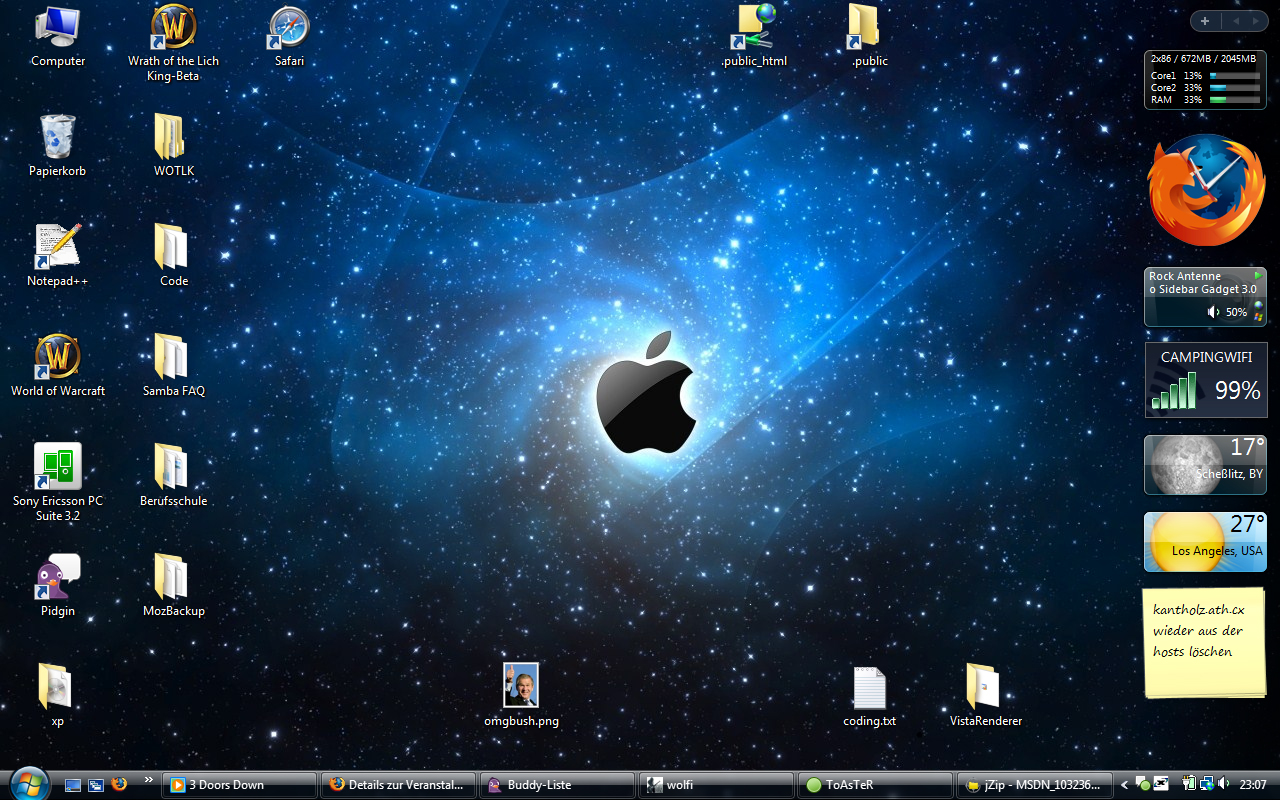Click the yellow sticky note about kantholz.ath.cx

[1204, 642]
